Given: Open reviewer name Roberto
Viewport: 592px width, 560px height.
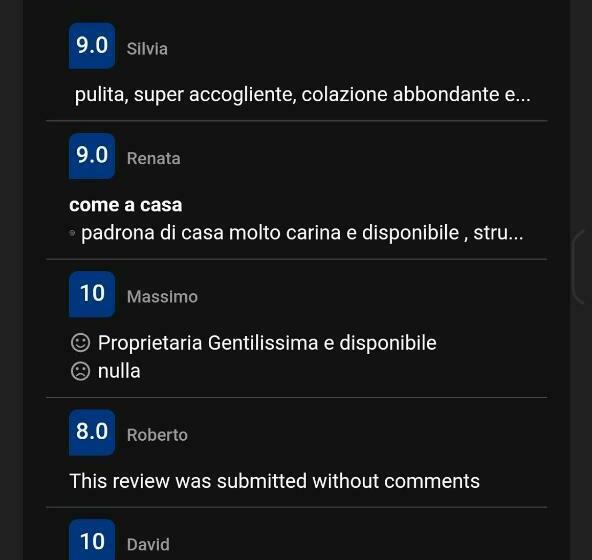Looking at the screenshot, I should 157,435.
